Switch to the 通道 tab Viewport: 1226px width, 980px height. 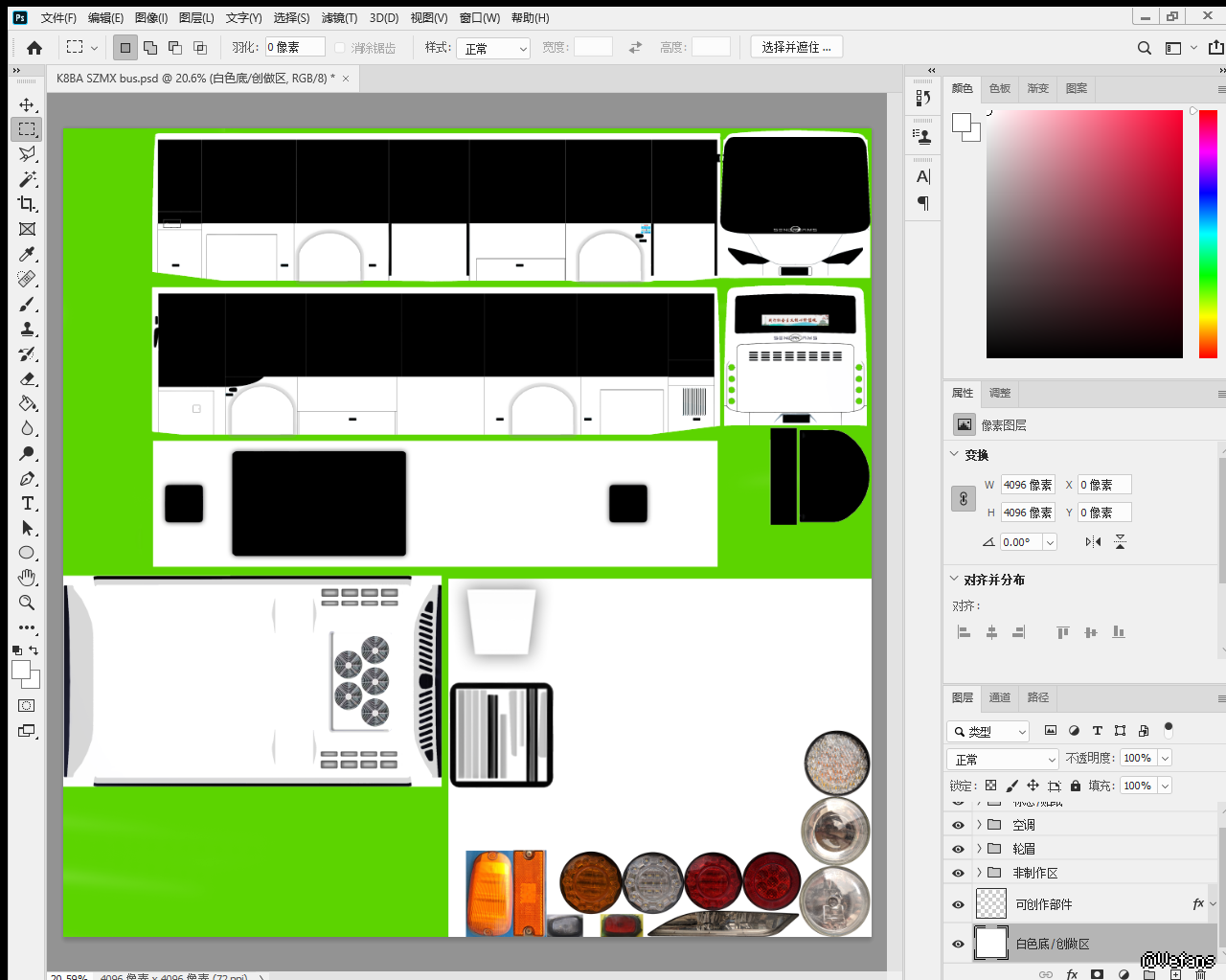coord(1000,697)
